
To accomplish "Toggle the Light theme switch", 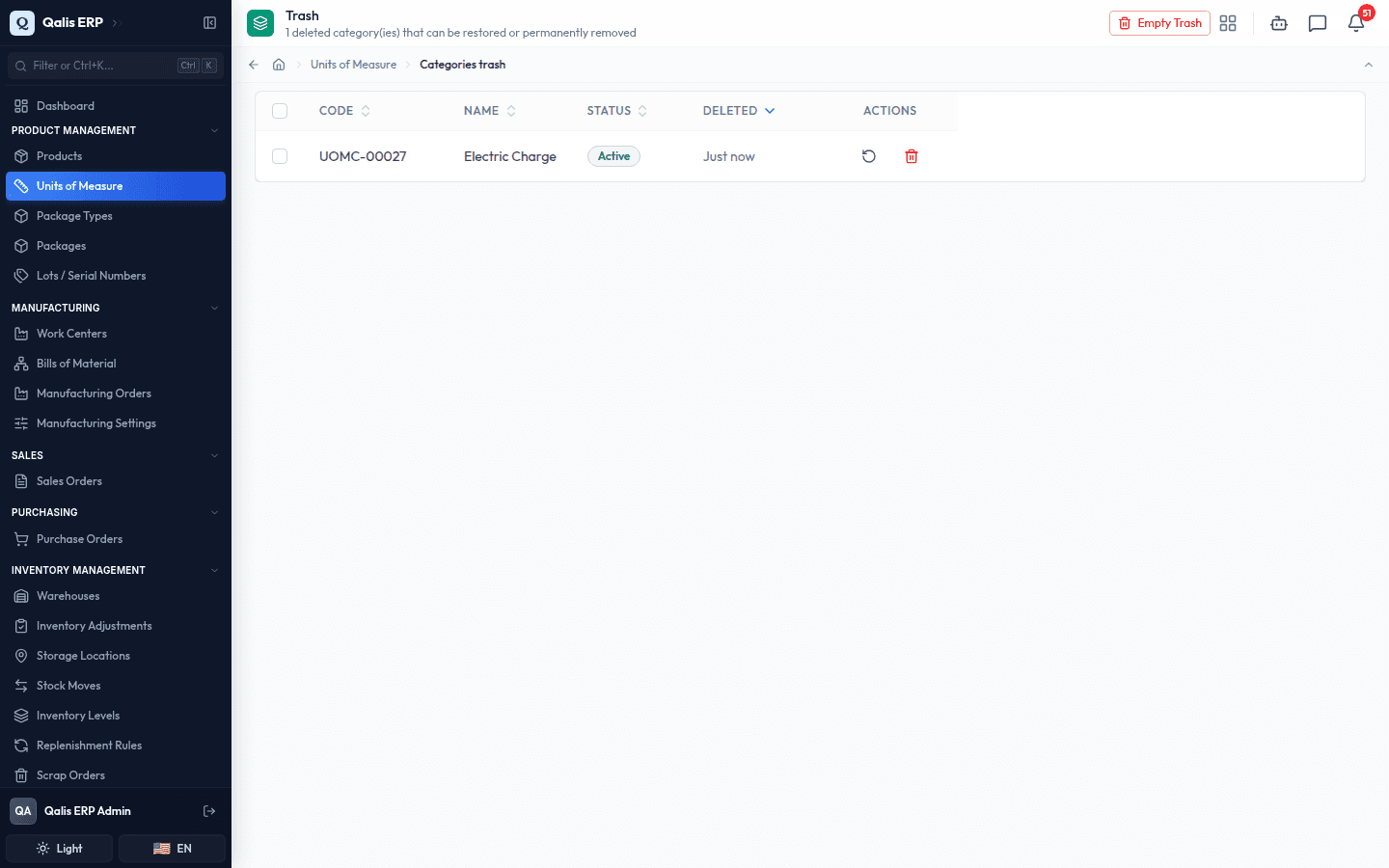I will pyautogui.click(x=60, y=849).
